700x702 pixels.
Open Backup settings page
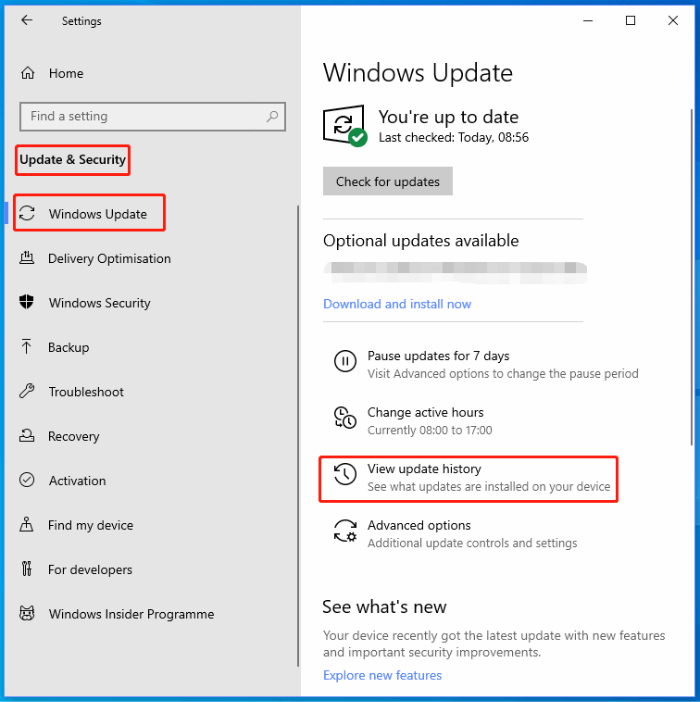point(68,347)
